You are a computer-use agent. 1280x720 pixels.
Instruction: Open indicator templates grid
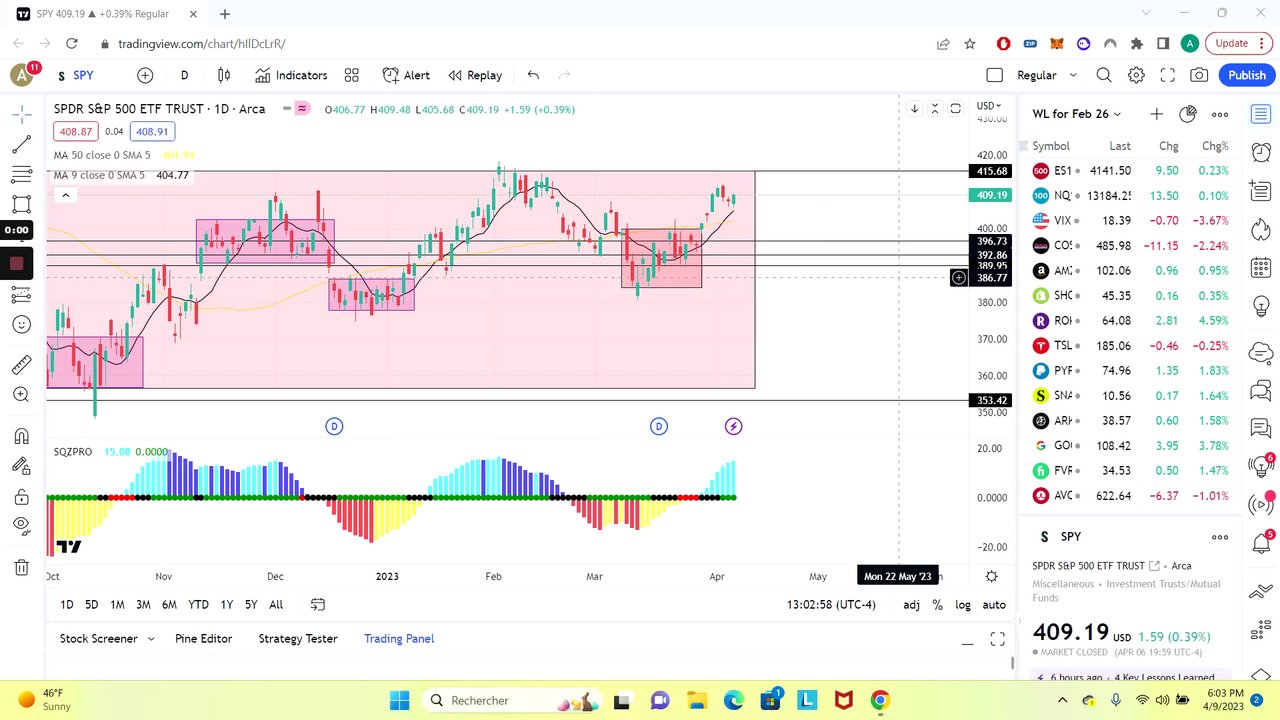point(352,75)
